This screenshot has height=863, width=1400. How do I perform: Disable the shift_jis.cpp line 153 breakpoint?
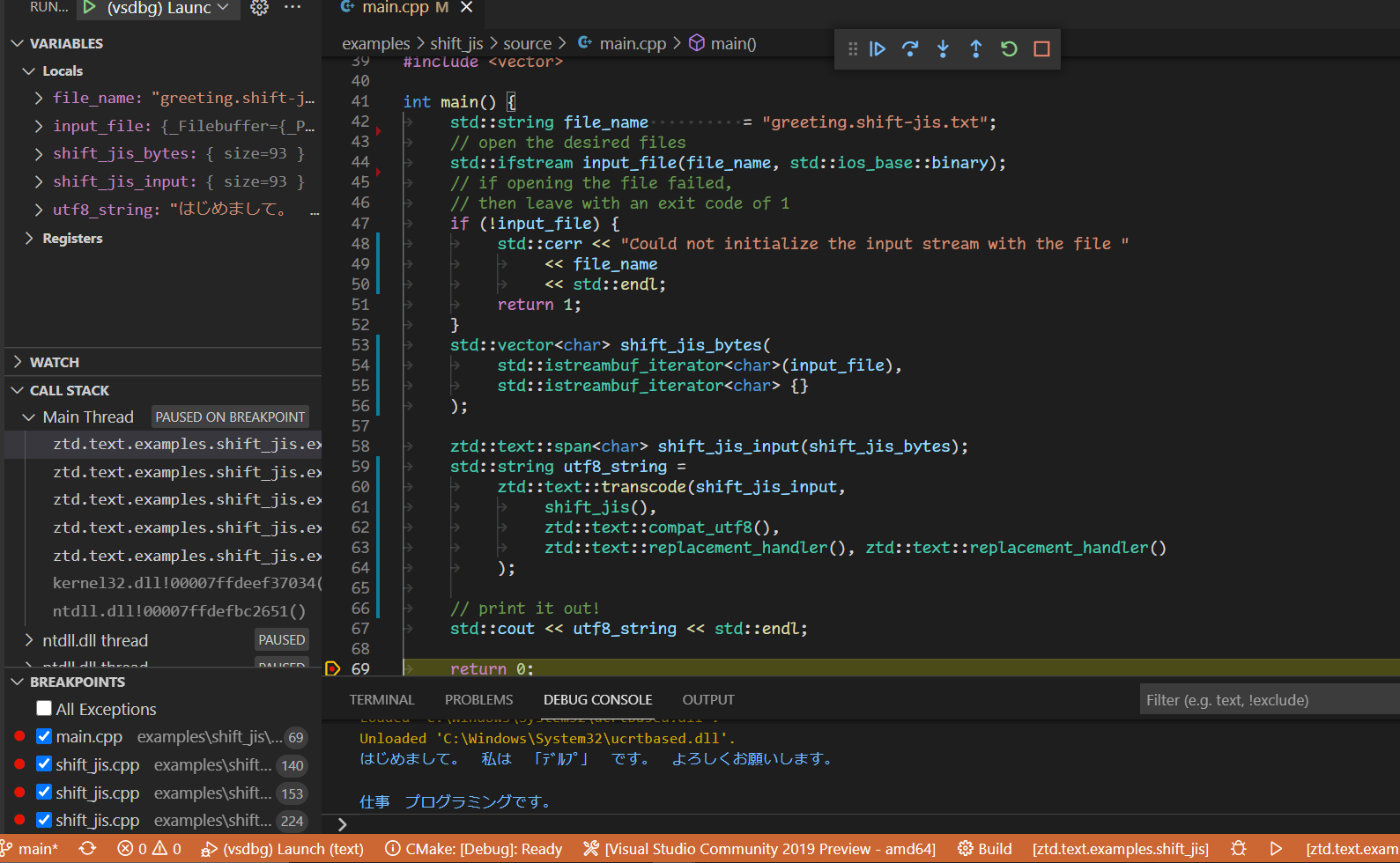pyautogui.click(x=44, y=793)
